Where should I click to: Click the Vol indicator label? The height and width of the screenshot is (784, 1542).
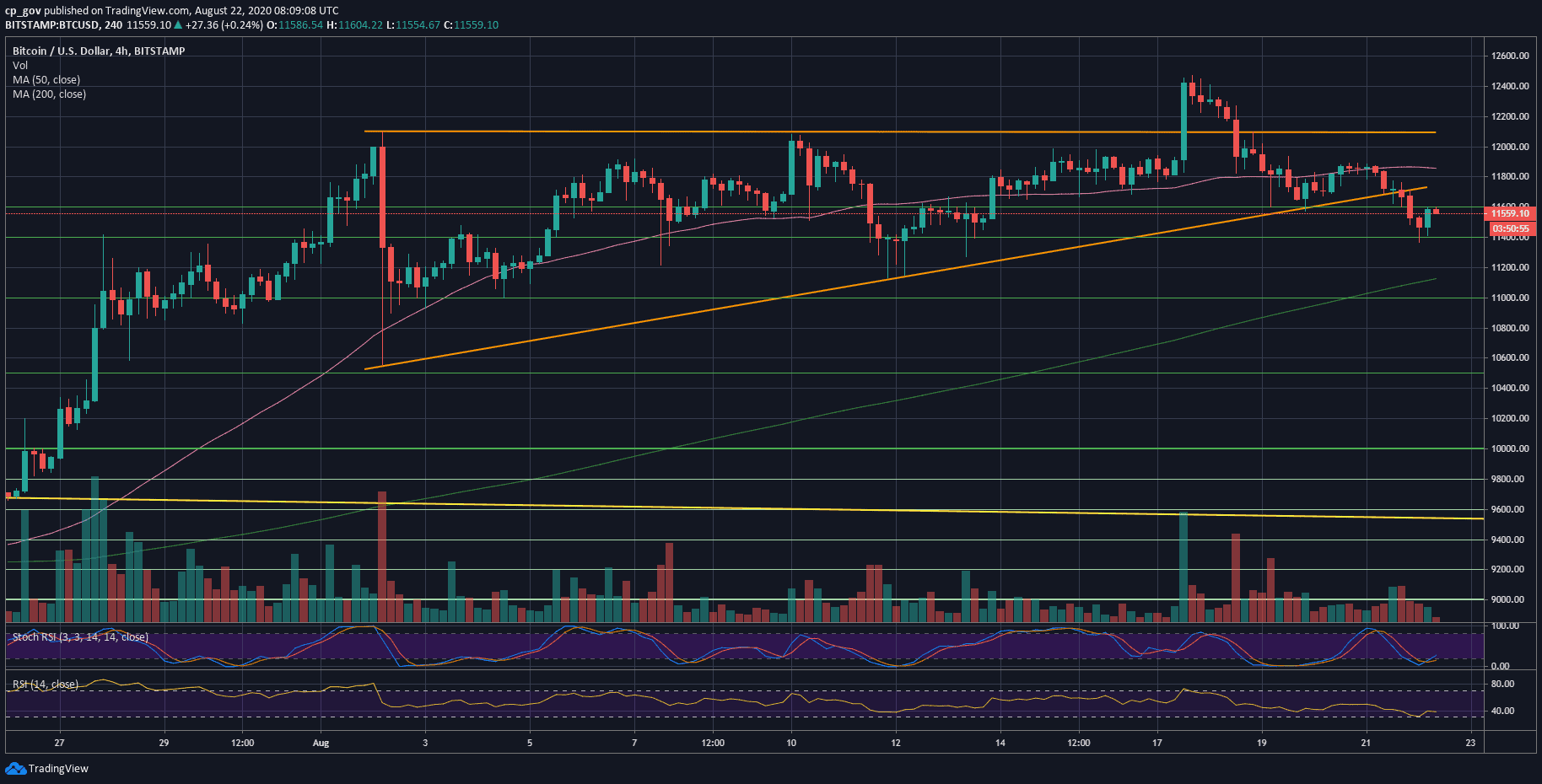20,65
